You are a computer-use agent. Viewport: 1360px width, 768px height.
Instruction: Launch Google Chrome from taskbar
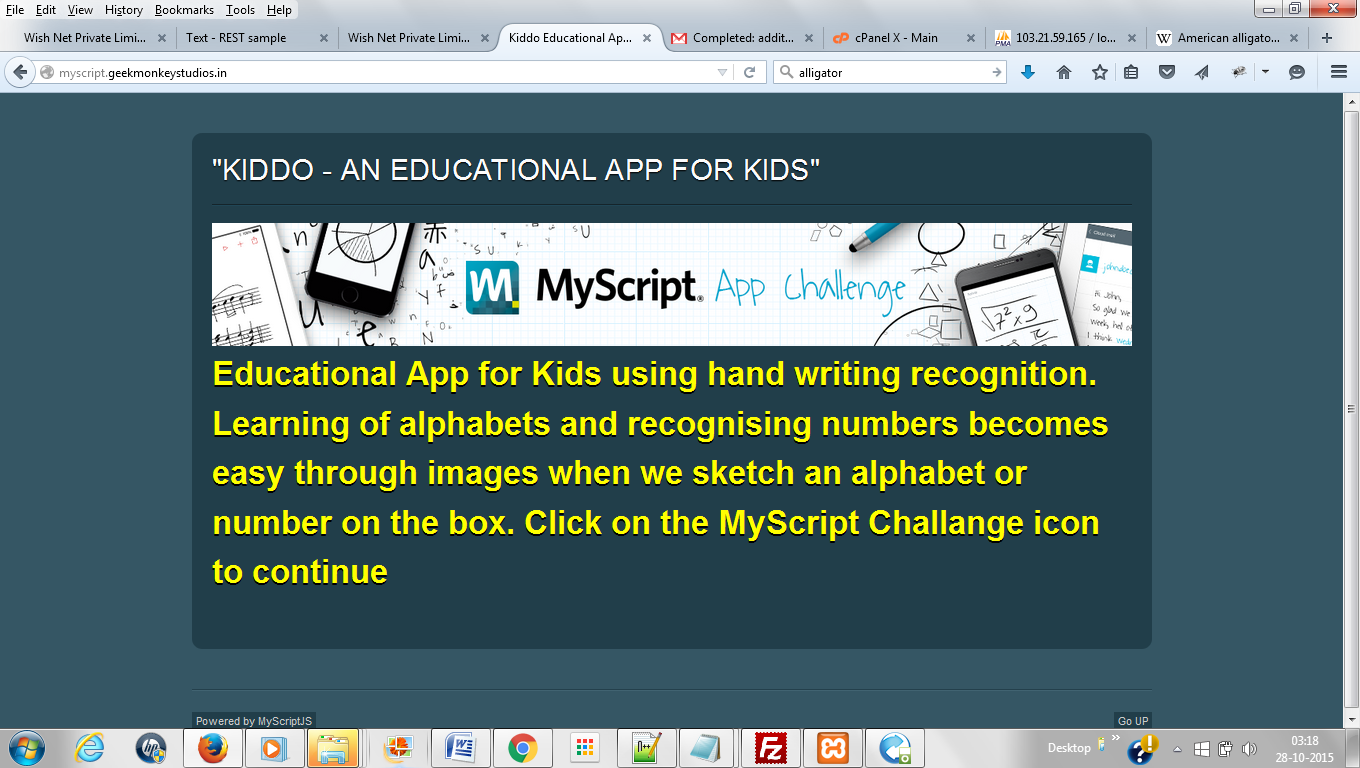click(522, 748)
